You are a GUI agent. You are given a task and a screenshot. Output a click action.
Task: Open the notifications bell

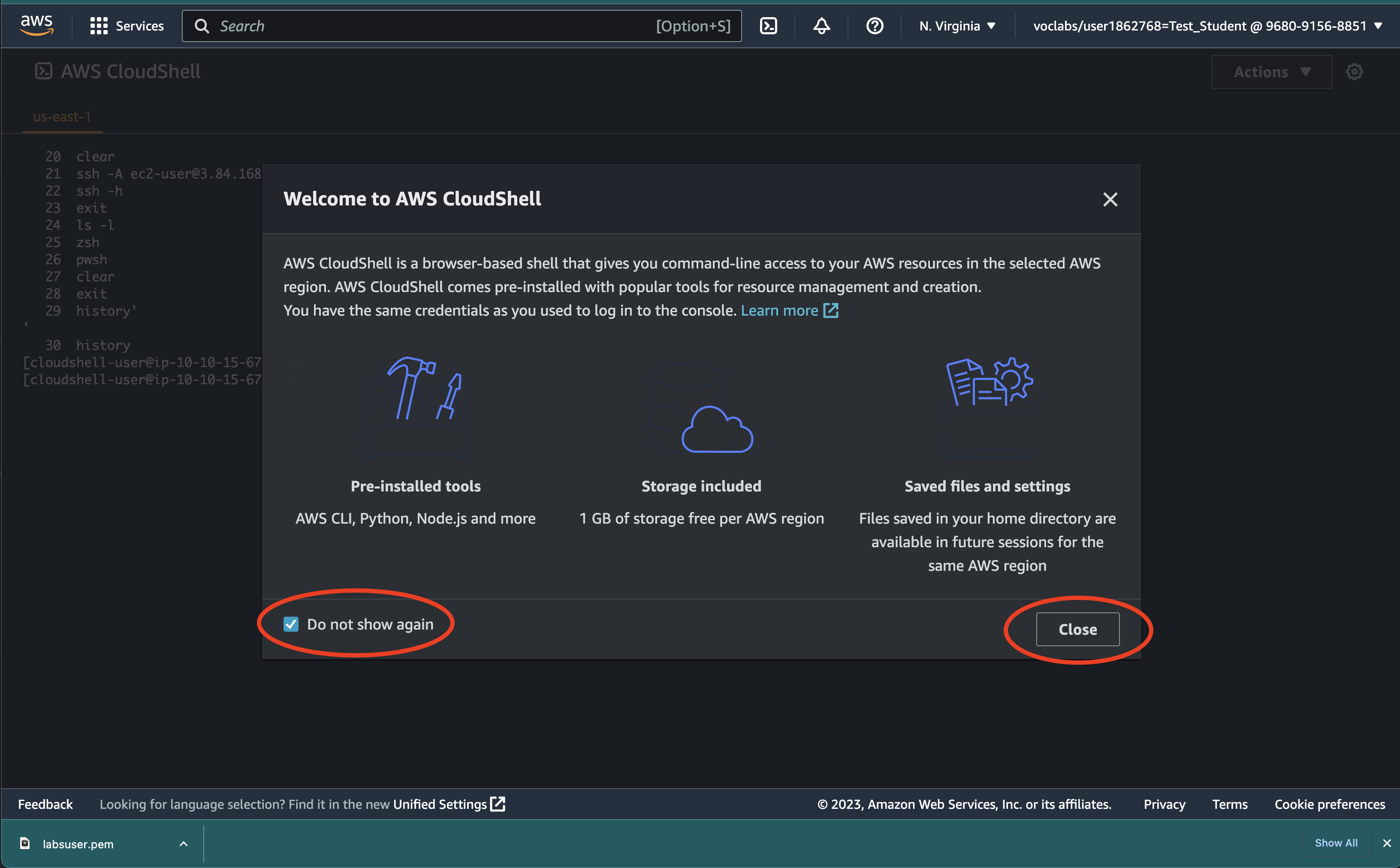(x=821, y=26)
